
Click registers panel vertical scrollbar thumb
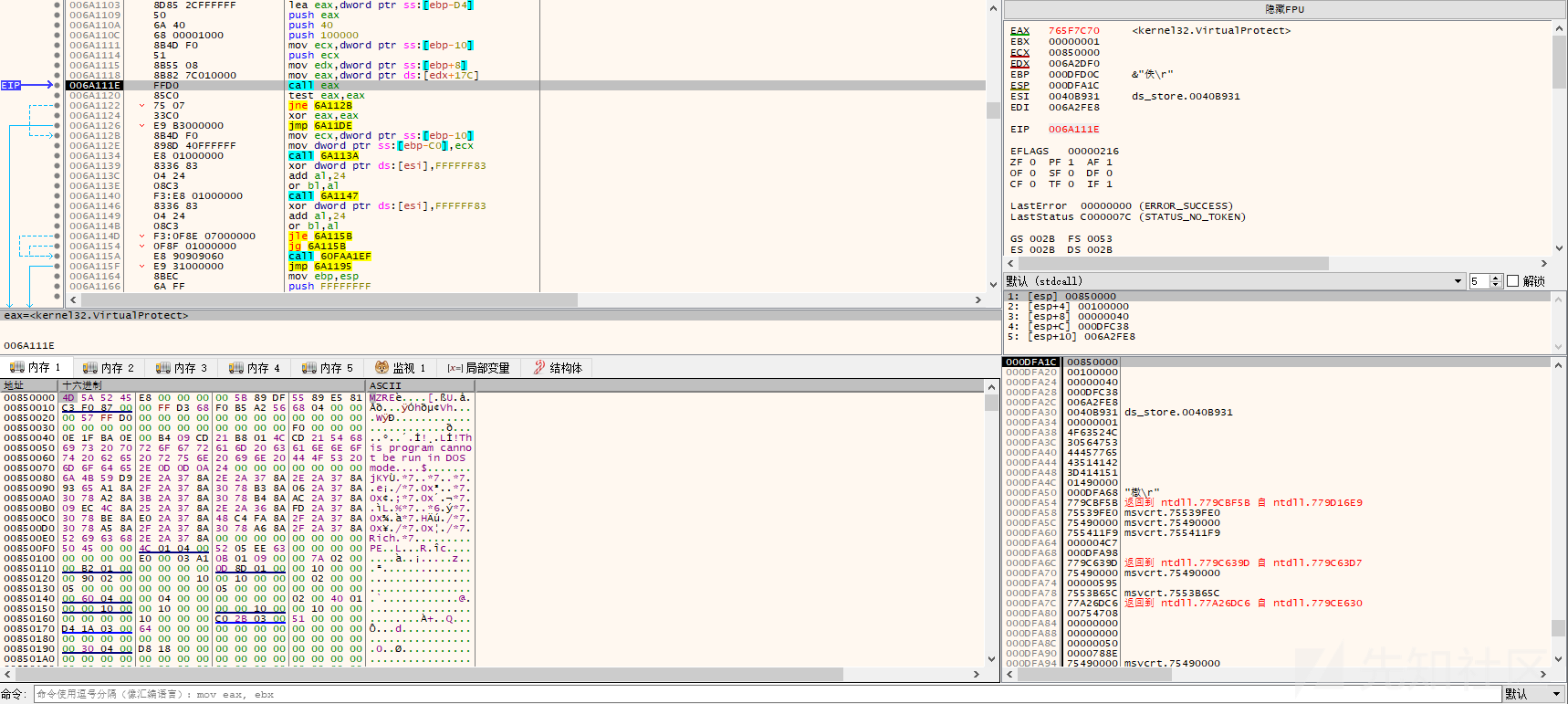pos(1559,62)
